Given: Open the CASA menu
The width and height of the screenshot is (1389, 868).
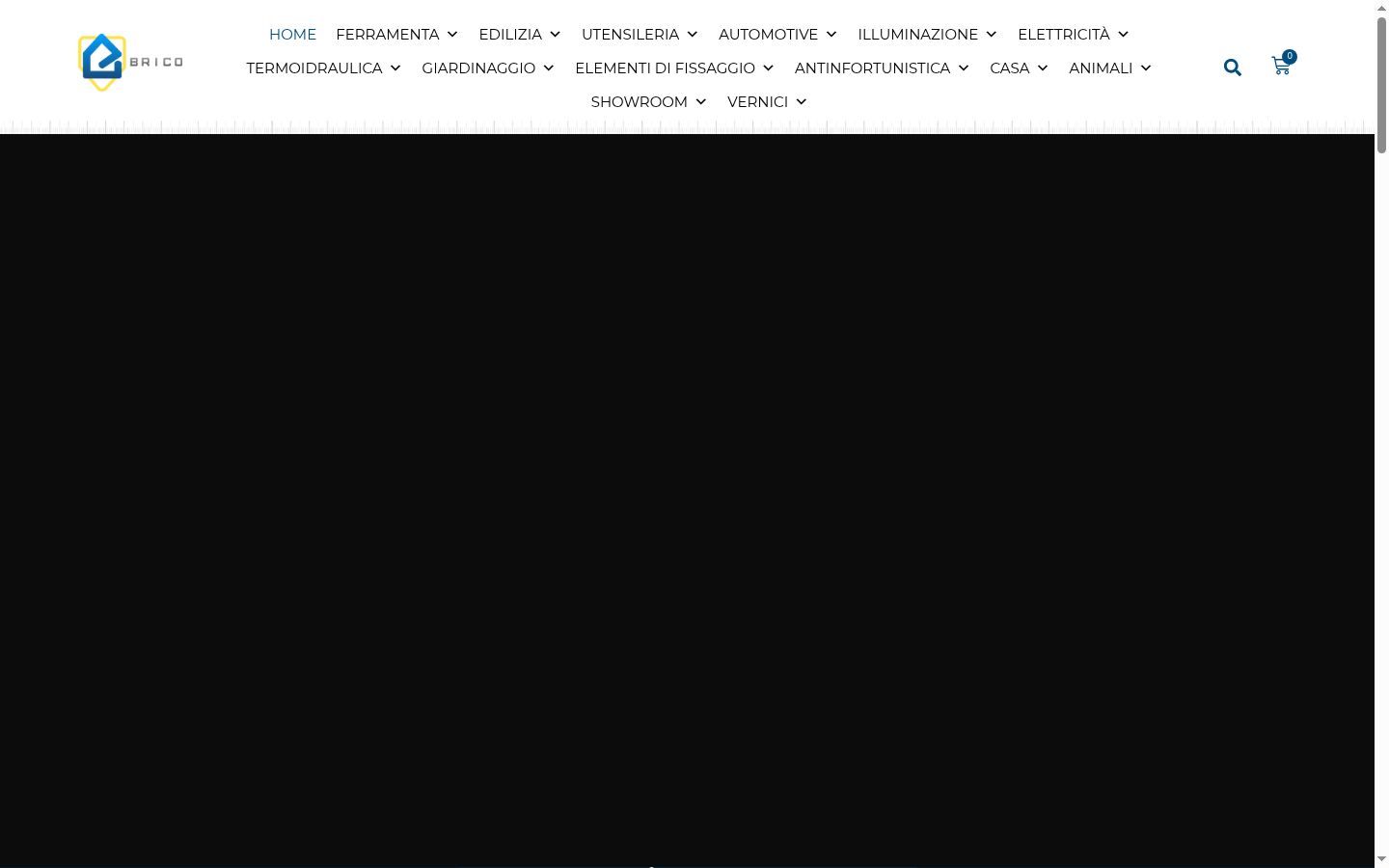Looking at the screenshot, I should [1010, 68].
